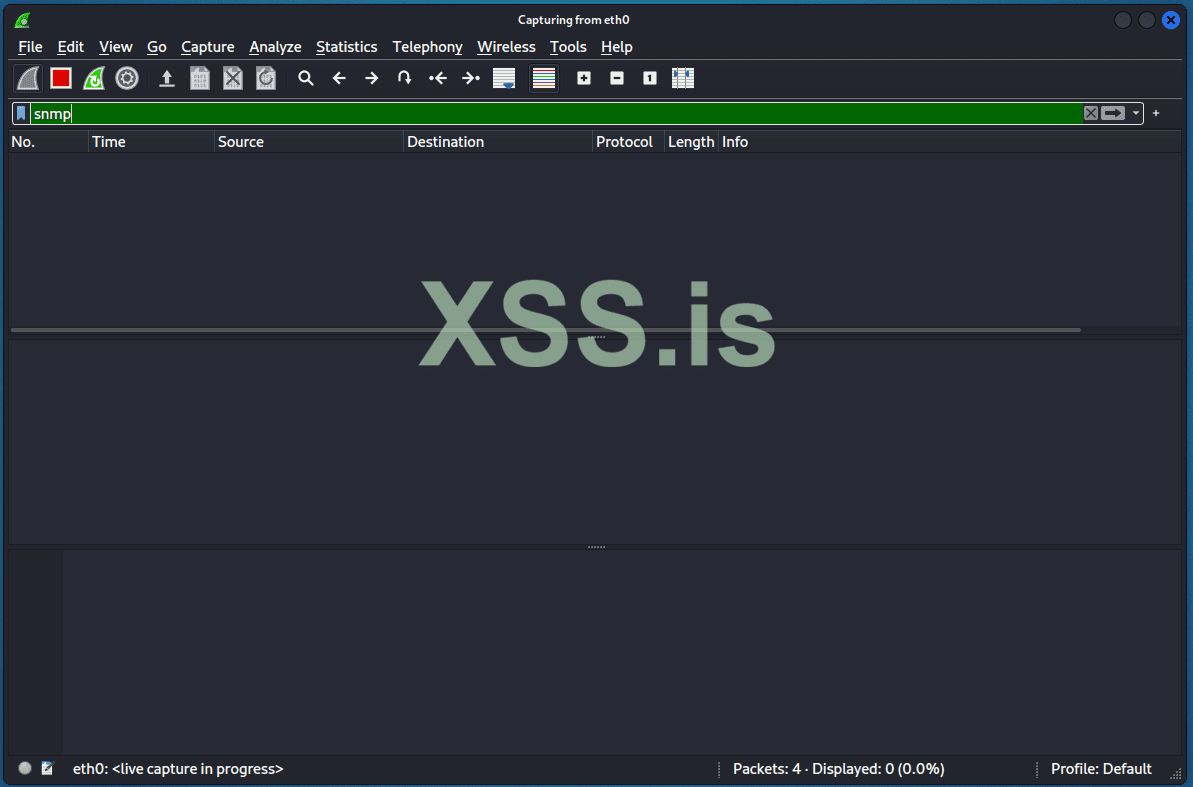This screenshot has width=1193, height=787.
Task: Click Profile: Default in status bar
Action: click(1101, 769)
